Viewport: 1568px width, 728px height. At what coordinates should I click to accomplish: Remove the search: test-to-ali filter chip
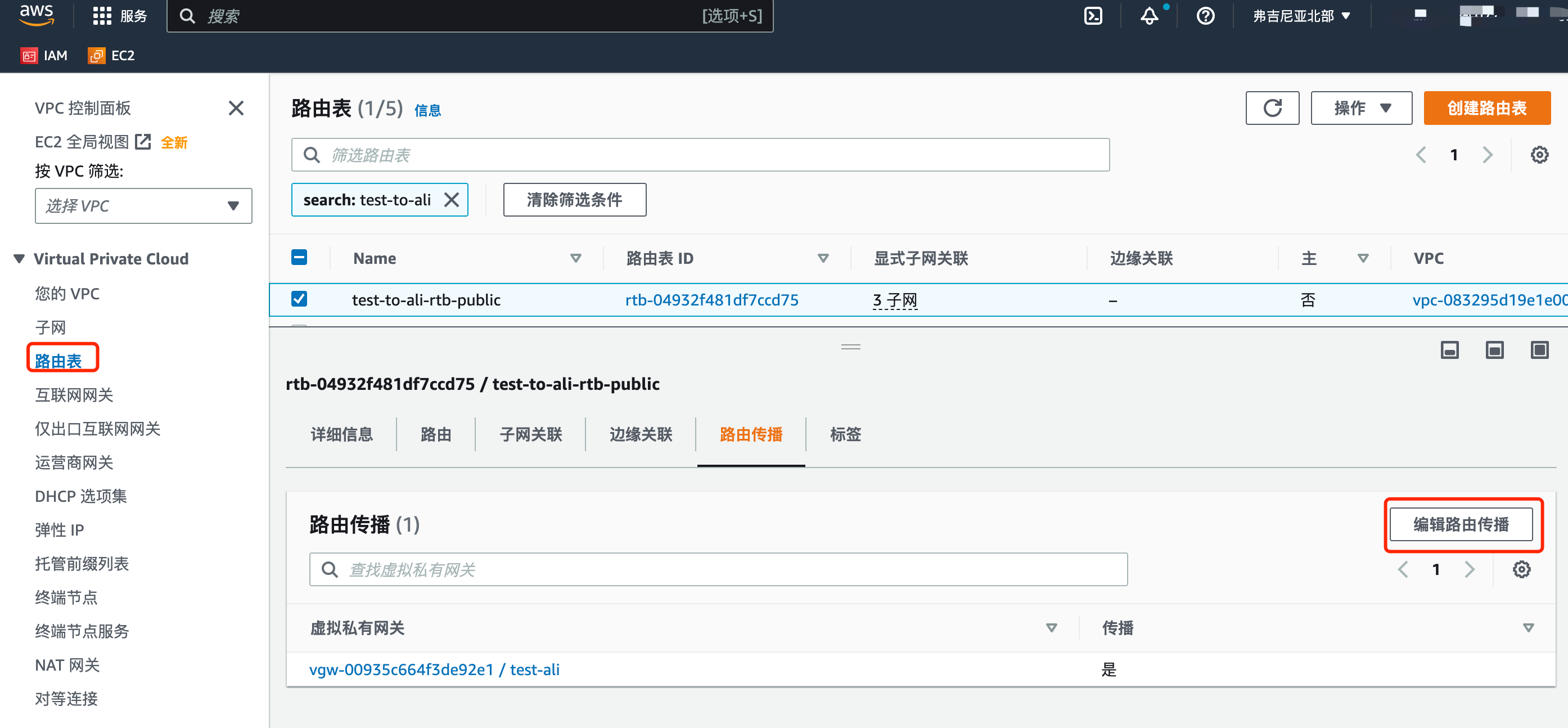coord(452,200)
